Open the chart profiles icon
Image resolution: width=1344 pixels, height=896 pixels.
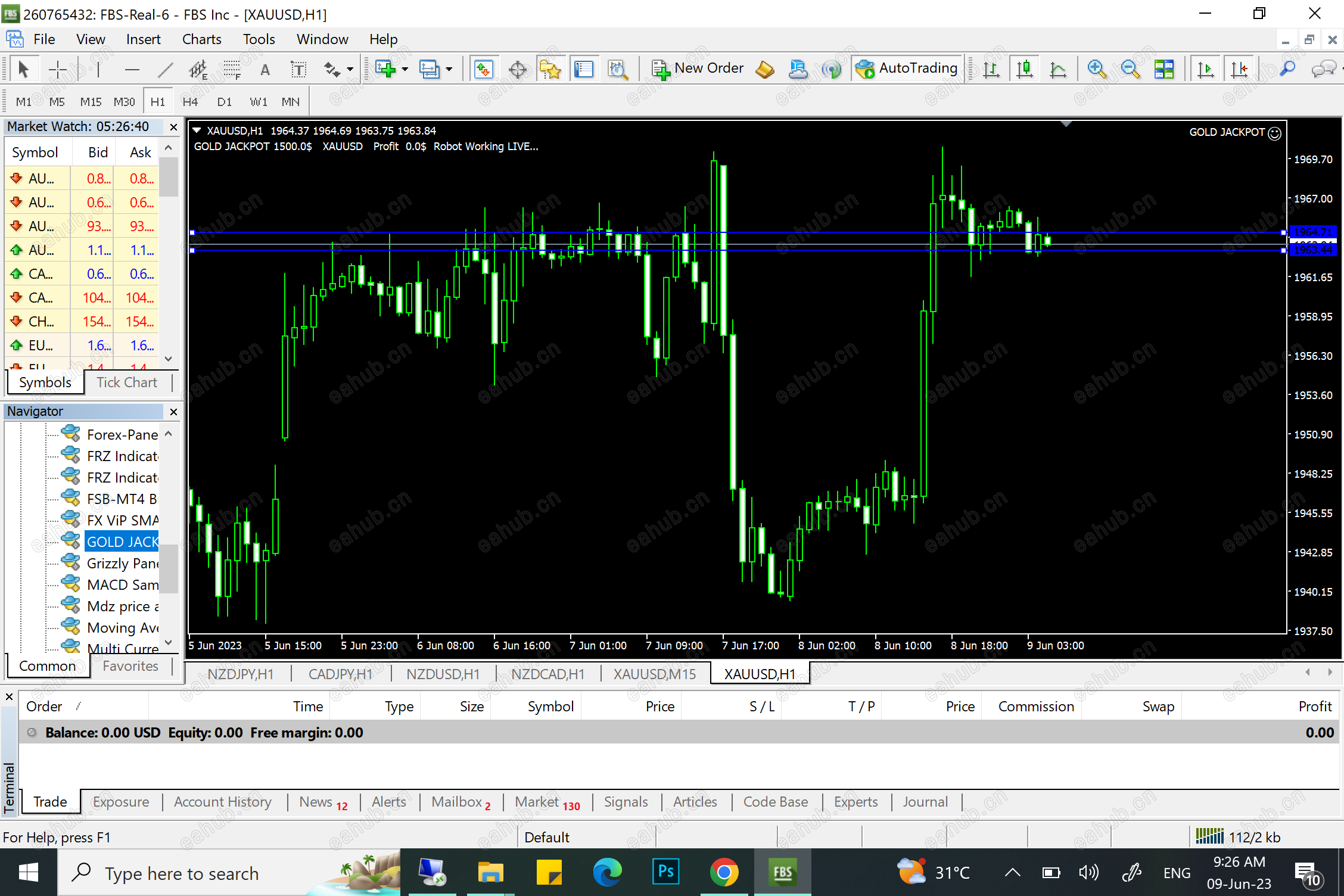click(430, 69)
